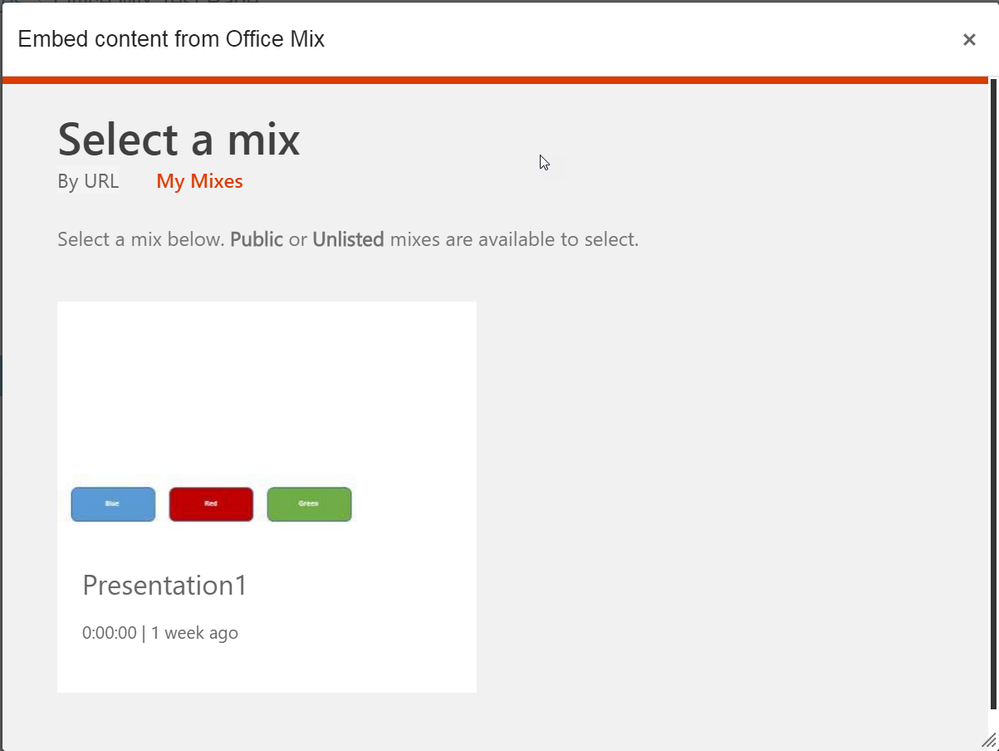
Task: Click the "1 week ago" timestamp
Action: click(x=194, y=633)
